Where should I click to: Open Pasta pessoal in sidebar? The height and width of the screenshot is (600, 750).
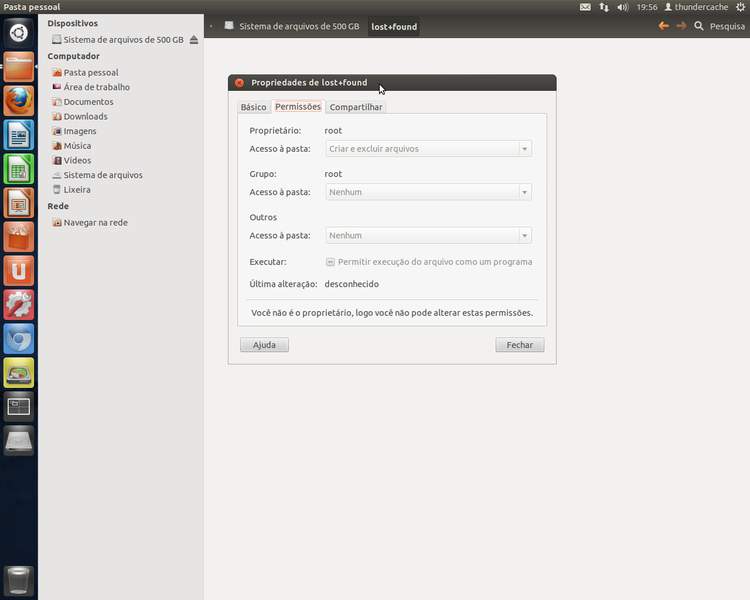pyautogui.click(x=86, y=73)
